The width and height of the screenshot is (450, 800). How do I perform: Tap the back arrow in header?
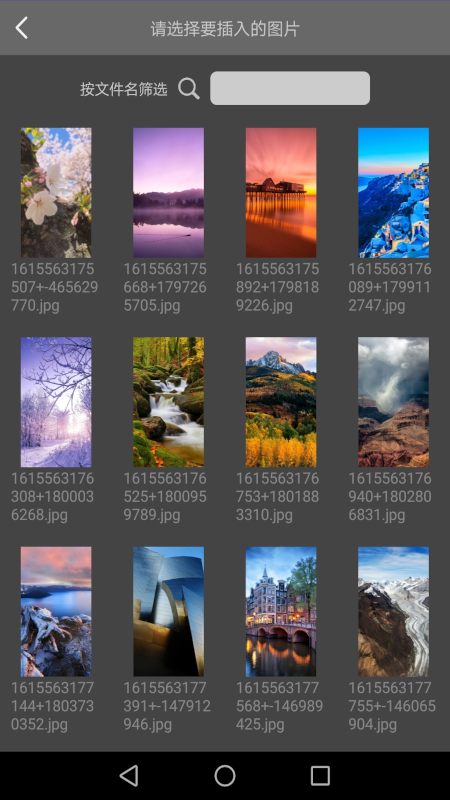(x=21, y=28)
